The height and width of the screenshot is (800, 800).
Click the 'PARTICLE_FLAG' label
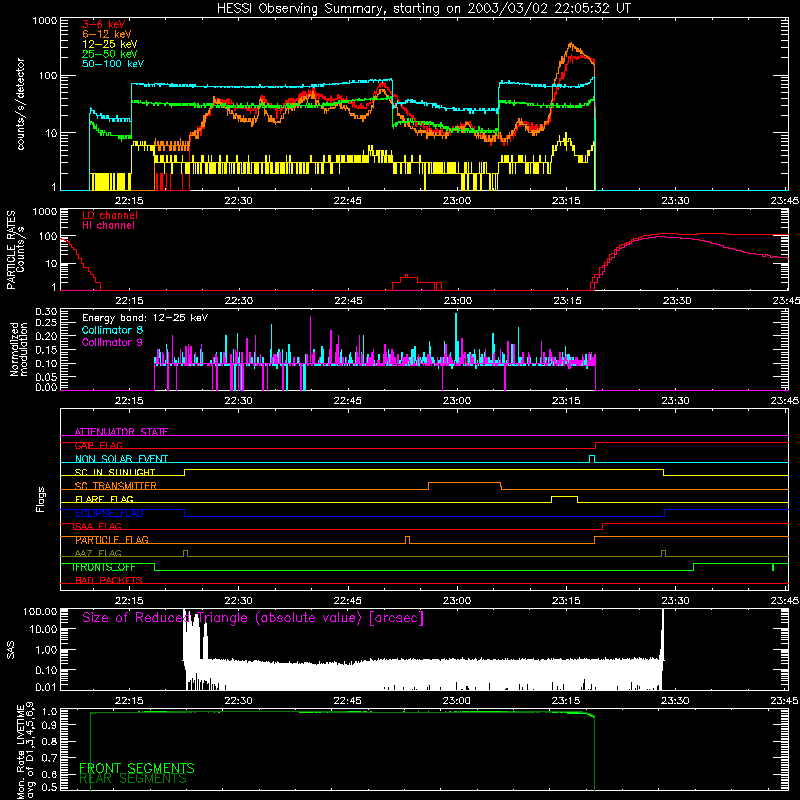pyautogui.click(x=112, y=540)
